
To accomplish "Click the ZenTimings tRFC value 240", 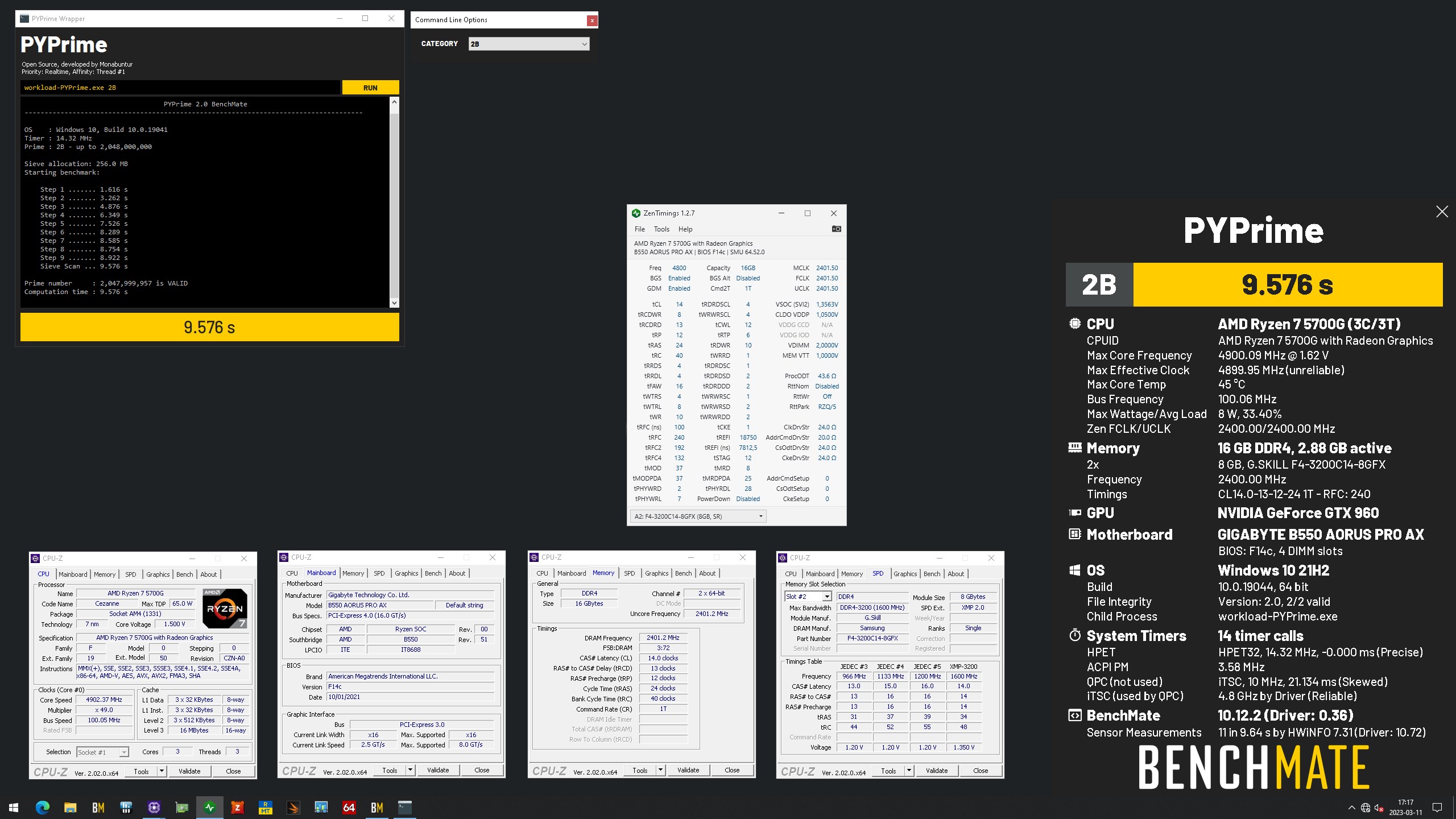I will (679, 437).
